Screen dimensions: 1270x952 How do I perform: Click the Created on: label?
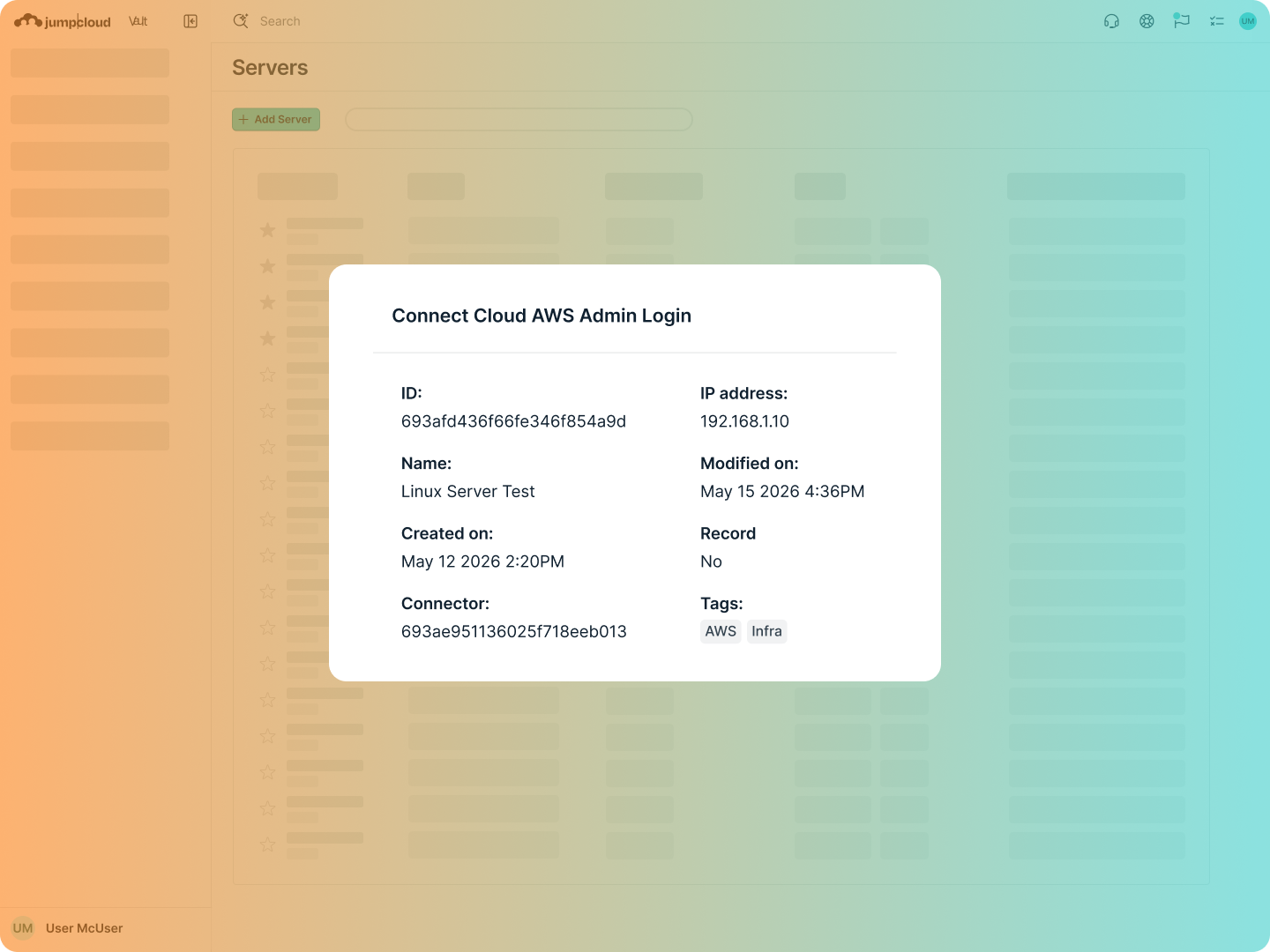coord(447,533)
